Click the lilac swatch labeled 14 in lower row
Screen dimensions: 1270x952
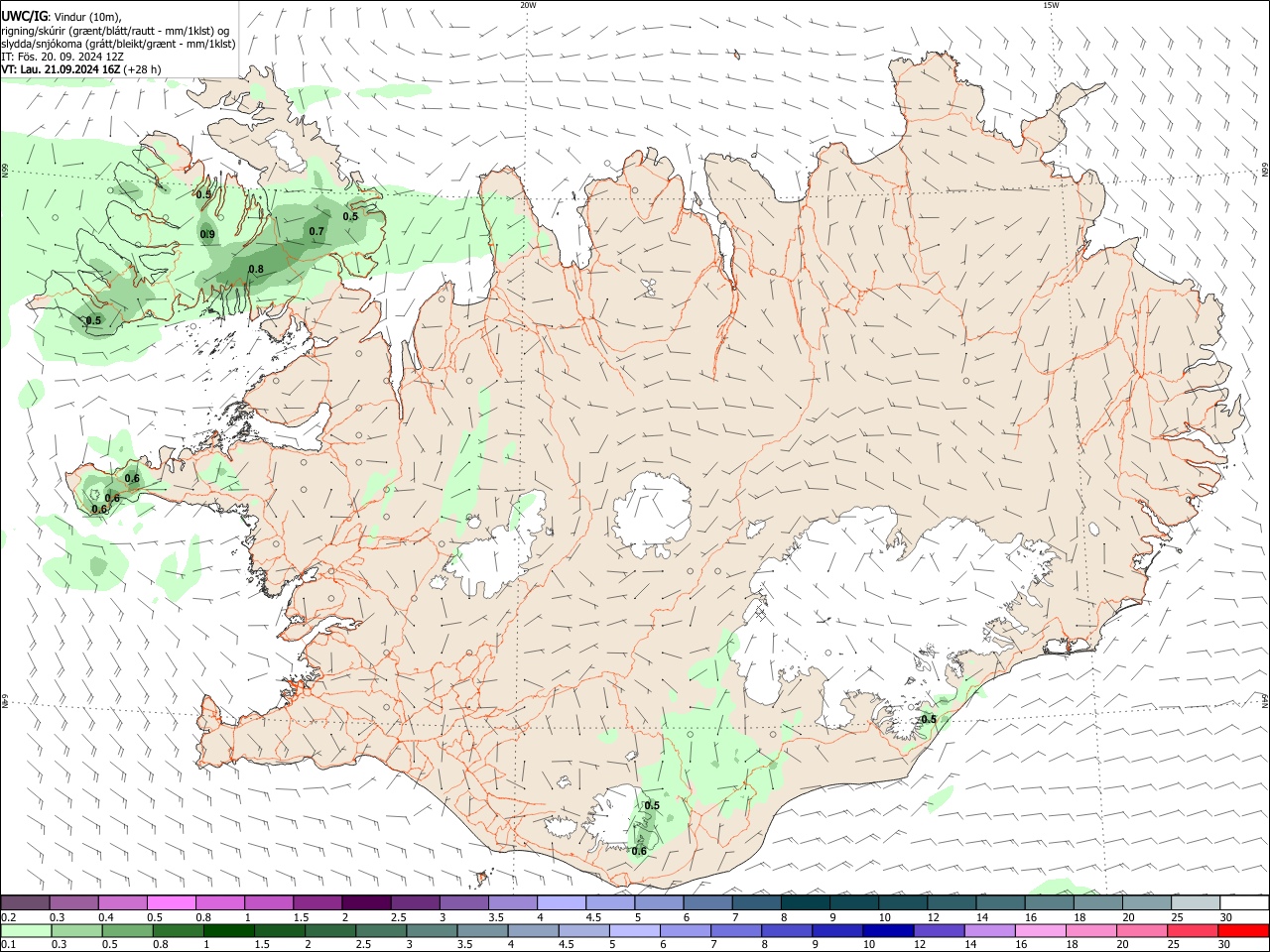[990, 931]
